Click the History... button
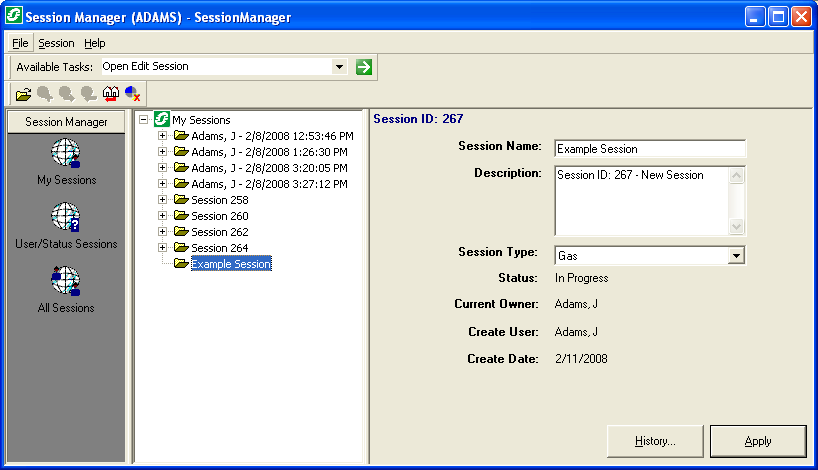The image size is (818, 470). [x=655, y=441]
